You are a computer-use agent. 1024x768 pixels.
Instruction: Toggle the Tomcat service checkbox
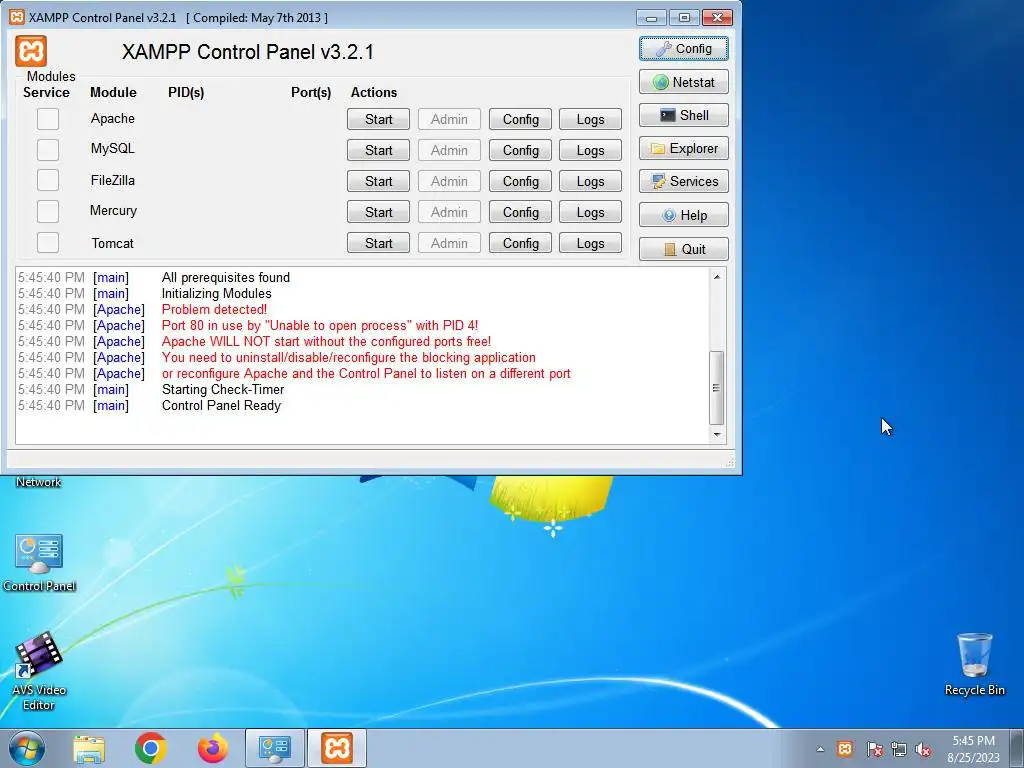[48, 242]
